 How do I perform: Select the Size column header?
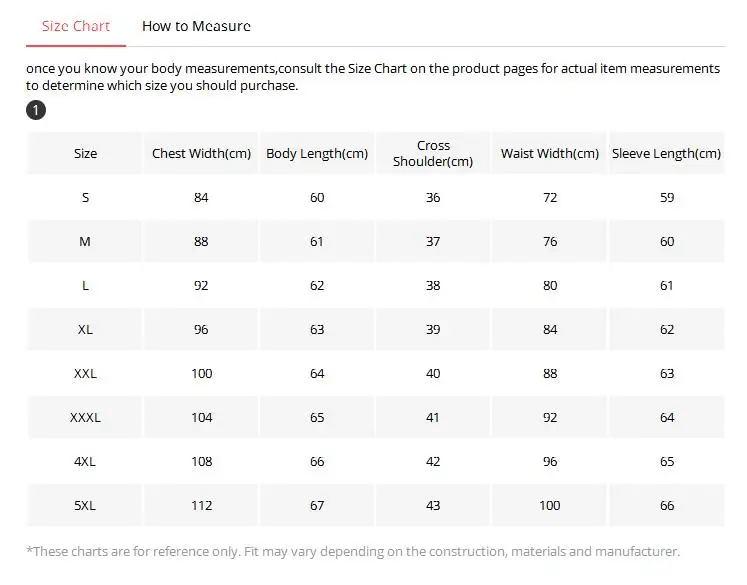[86, 153]
